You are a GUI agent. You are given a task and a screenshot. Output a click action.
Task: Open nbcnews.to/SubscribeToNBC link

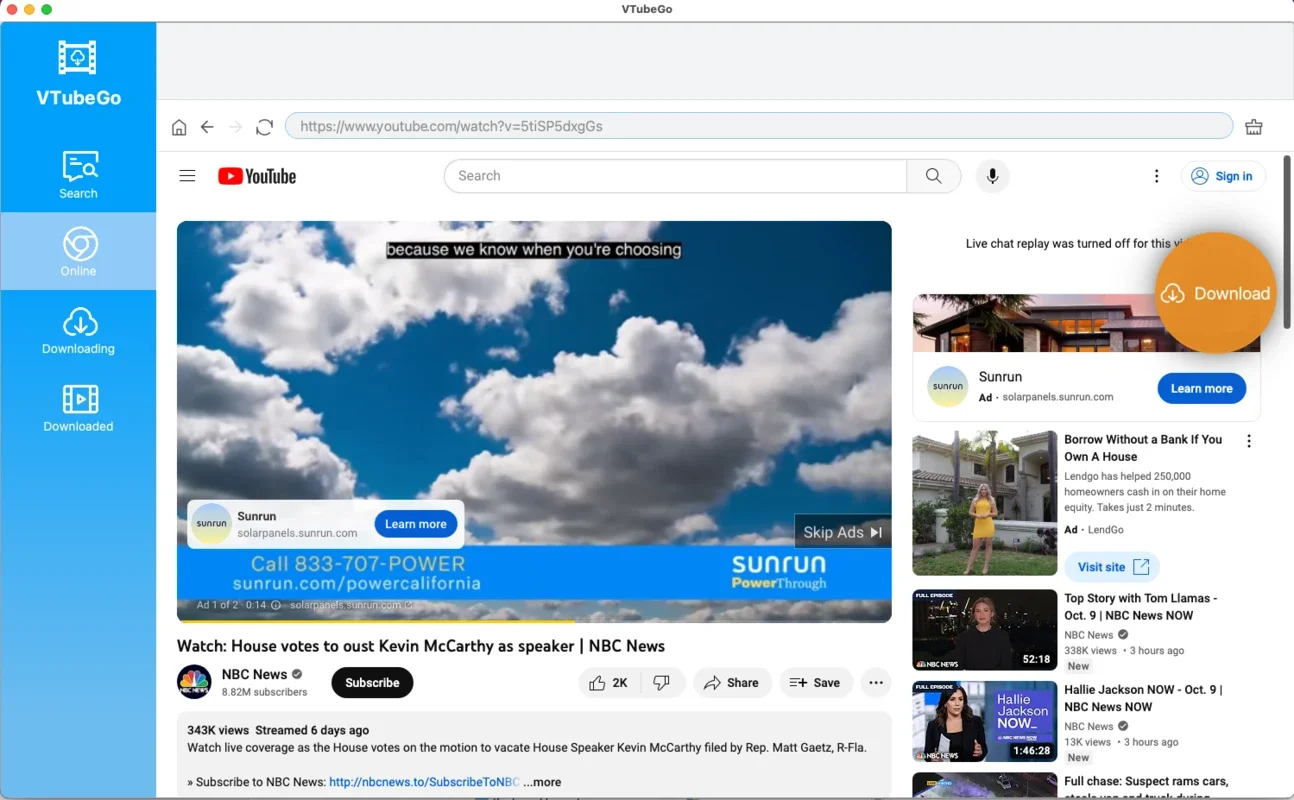[x=424, y=782]
